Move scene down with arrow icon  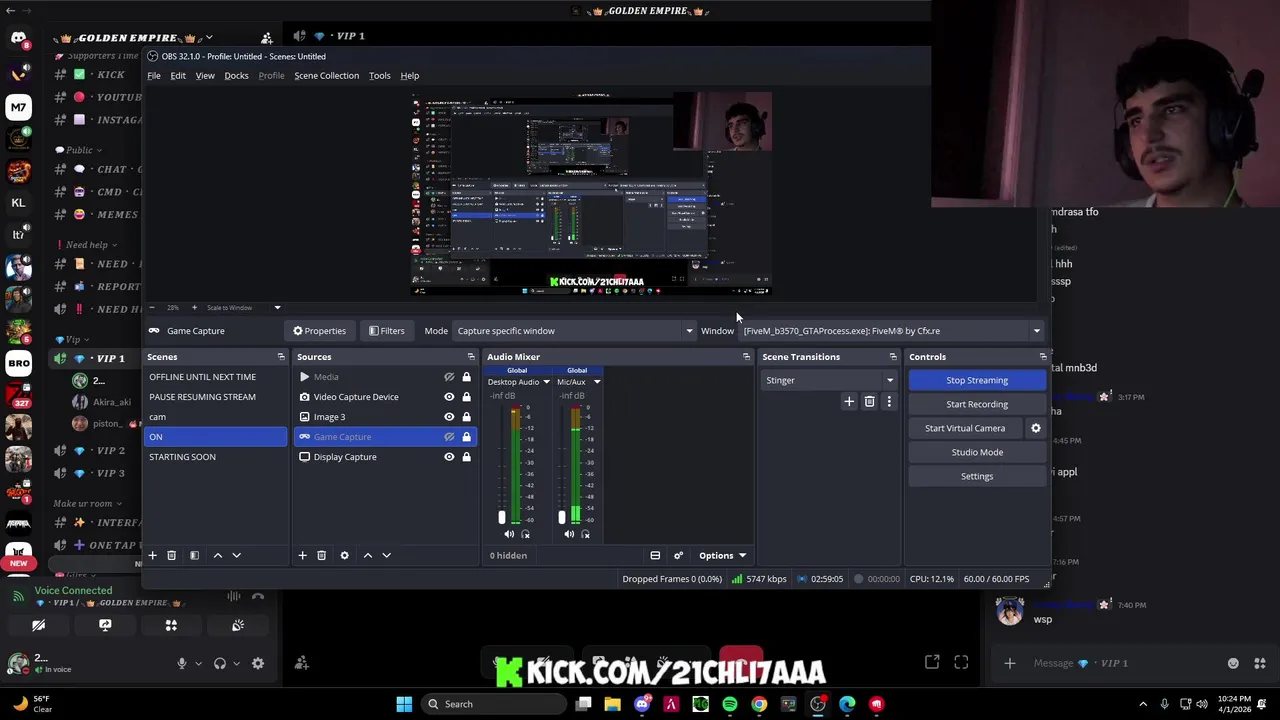pyautogui.click(x=236, y=555)
